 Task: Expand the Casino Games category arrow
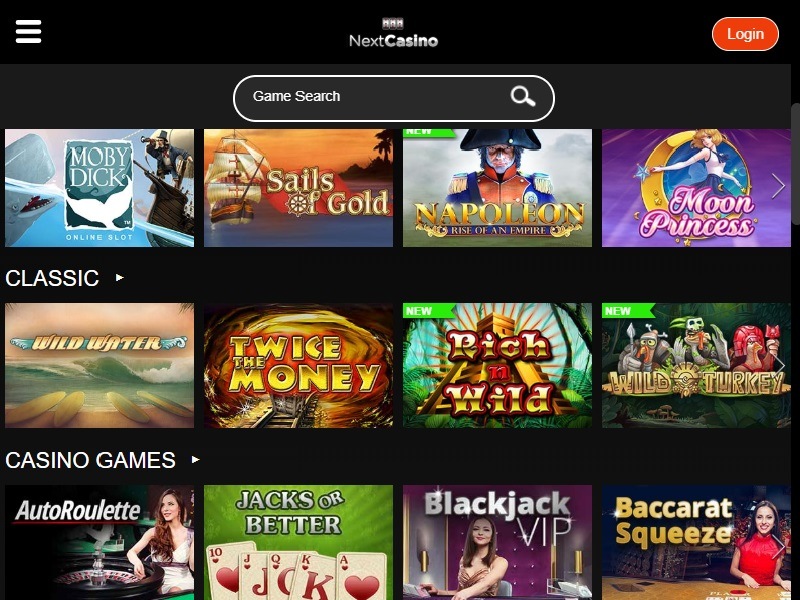tap(195, 460)
